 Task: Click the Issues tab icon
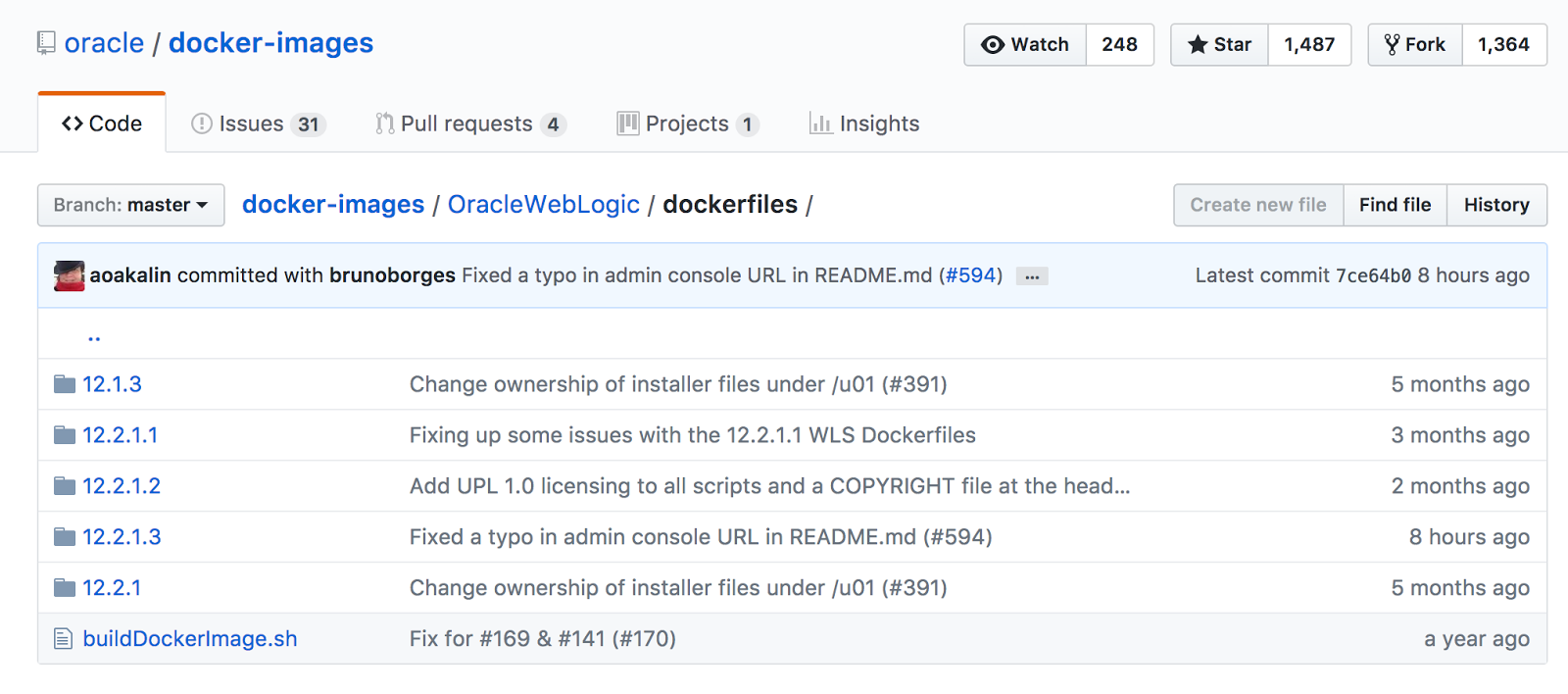[x=202, y=124]
